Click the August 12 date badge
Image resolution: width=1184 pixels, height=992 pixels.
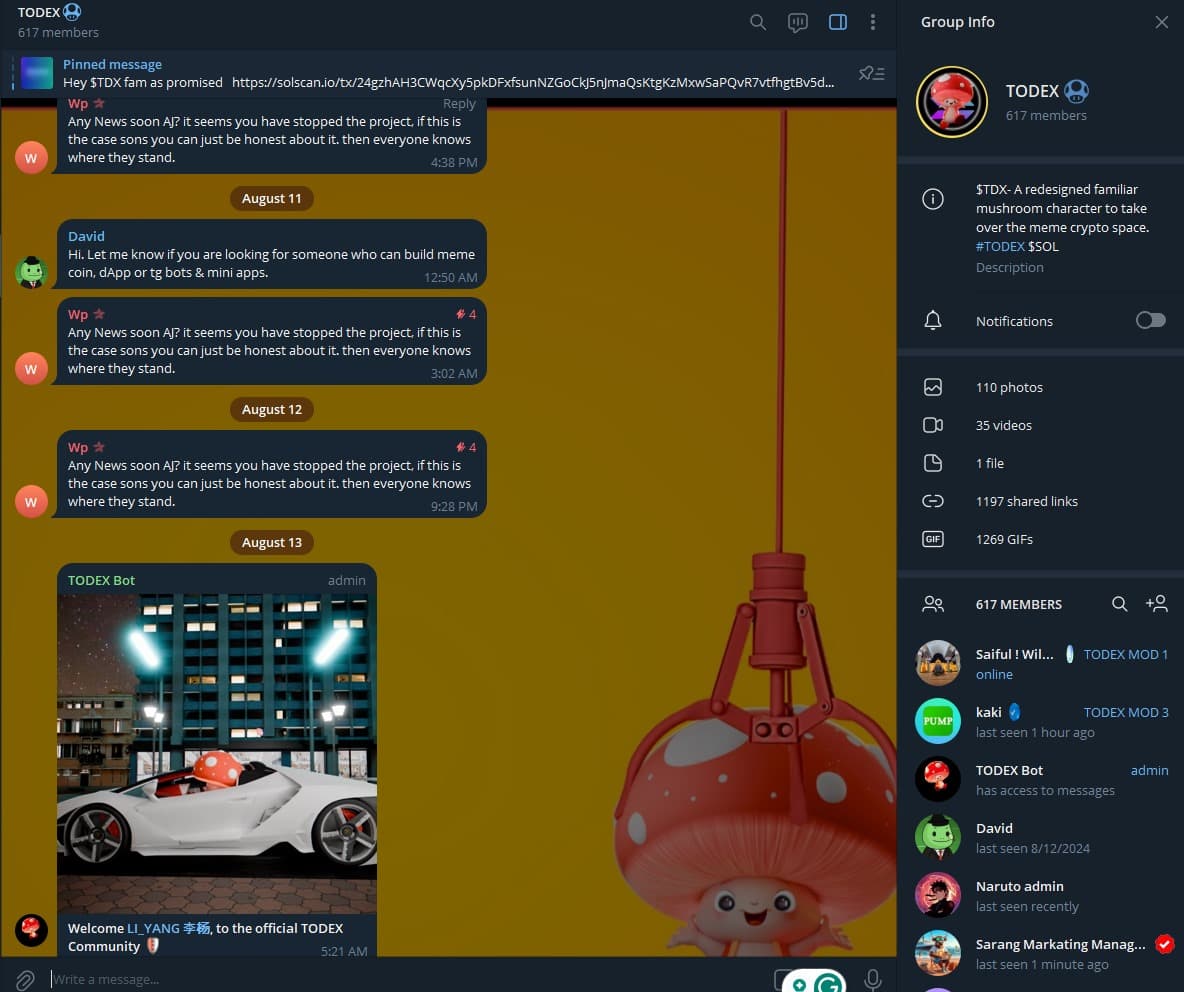(272, 409)
